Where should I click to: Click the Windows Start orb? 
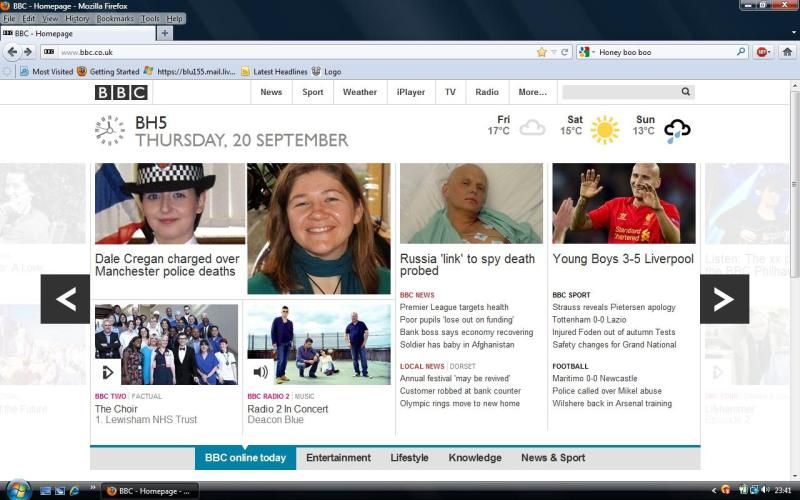(x=18, y=490)
